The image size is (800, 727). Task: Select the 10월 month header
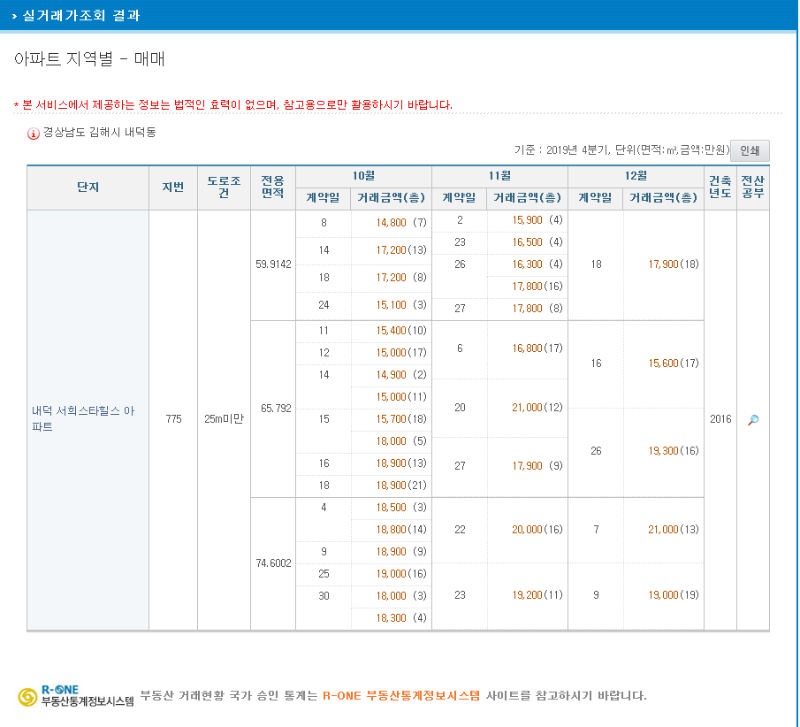click(363, 176)
